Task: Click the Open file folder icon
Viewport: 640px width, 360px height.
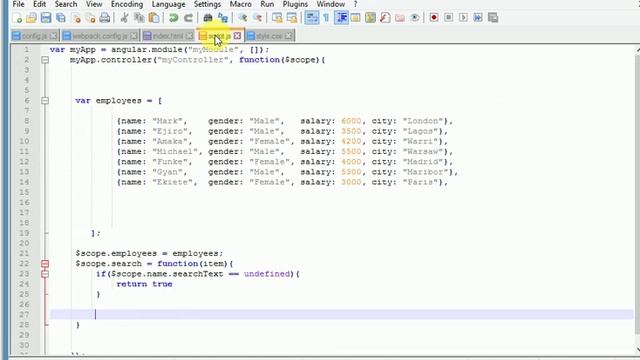Action: coord(31,18)
